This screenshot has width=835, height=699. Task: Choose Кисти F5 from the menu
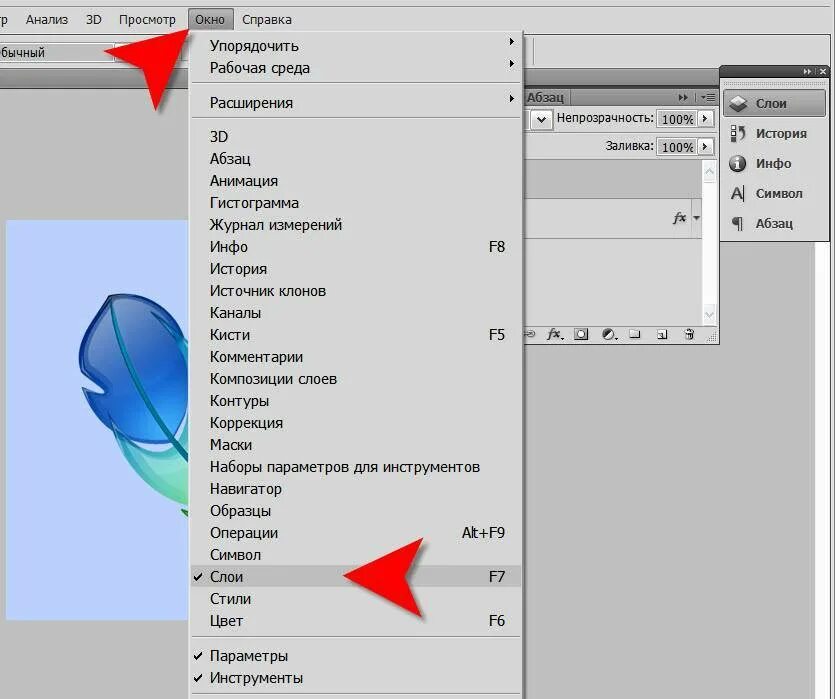(x=356, y=335)
